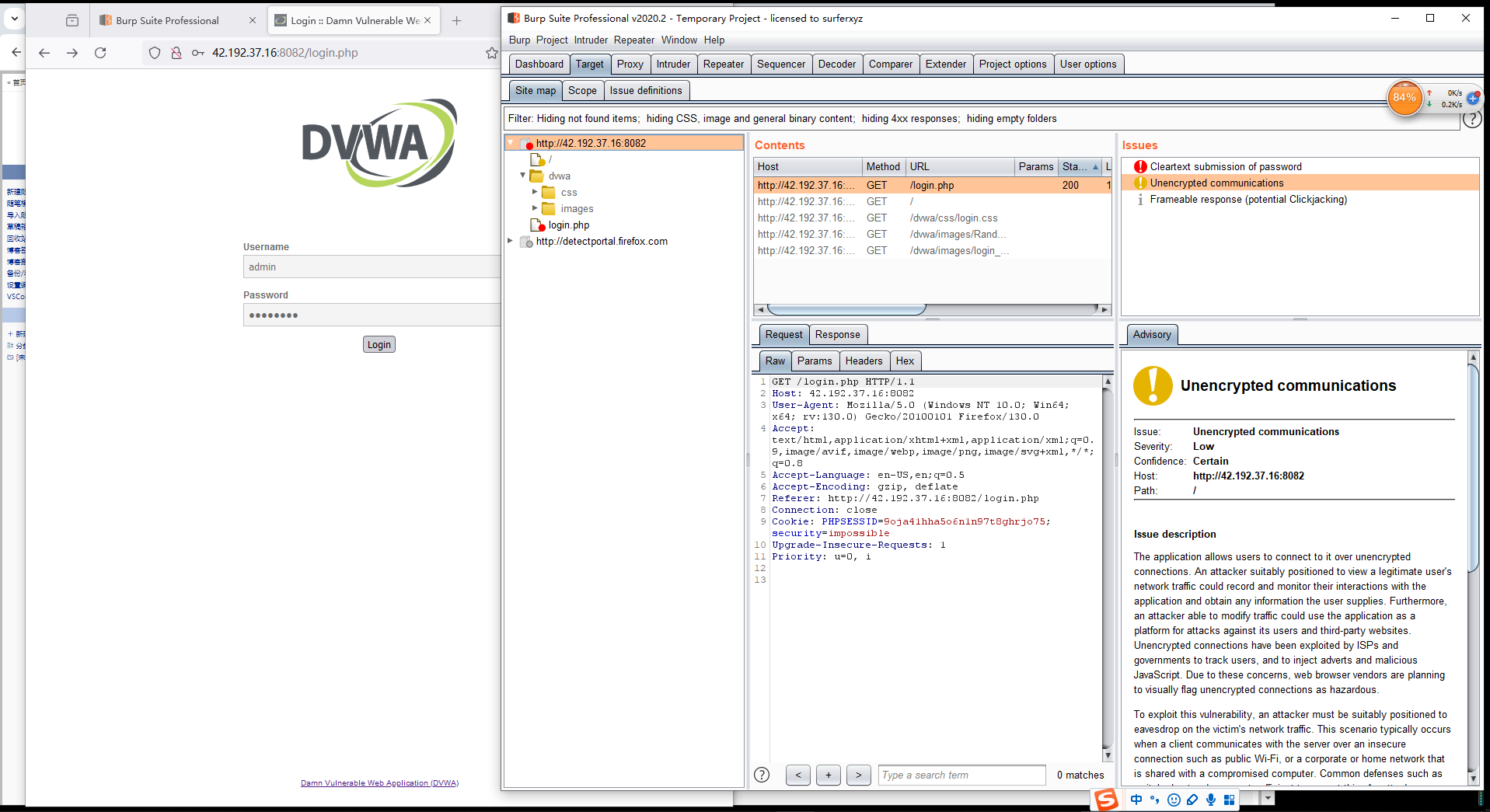Screen dimensions: 1490x812
Task: Open the Scope sub-tab
Action: pyautogui.click(x=582, y=91)
